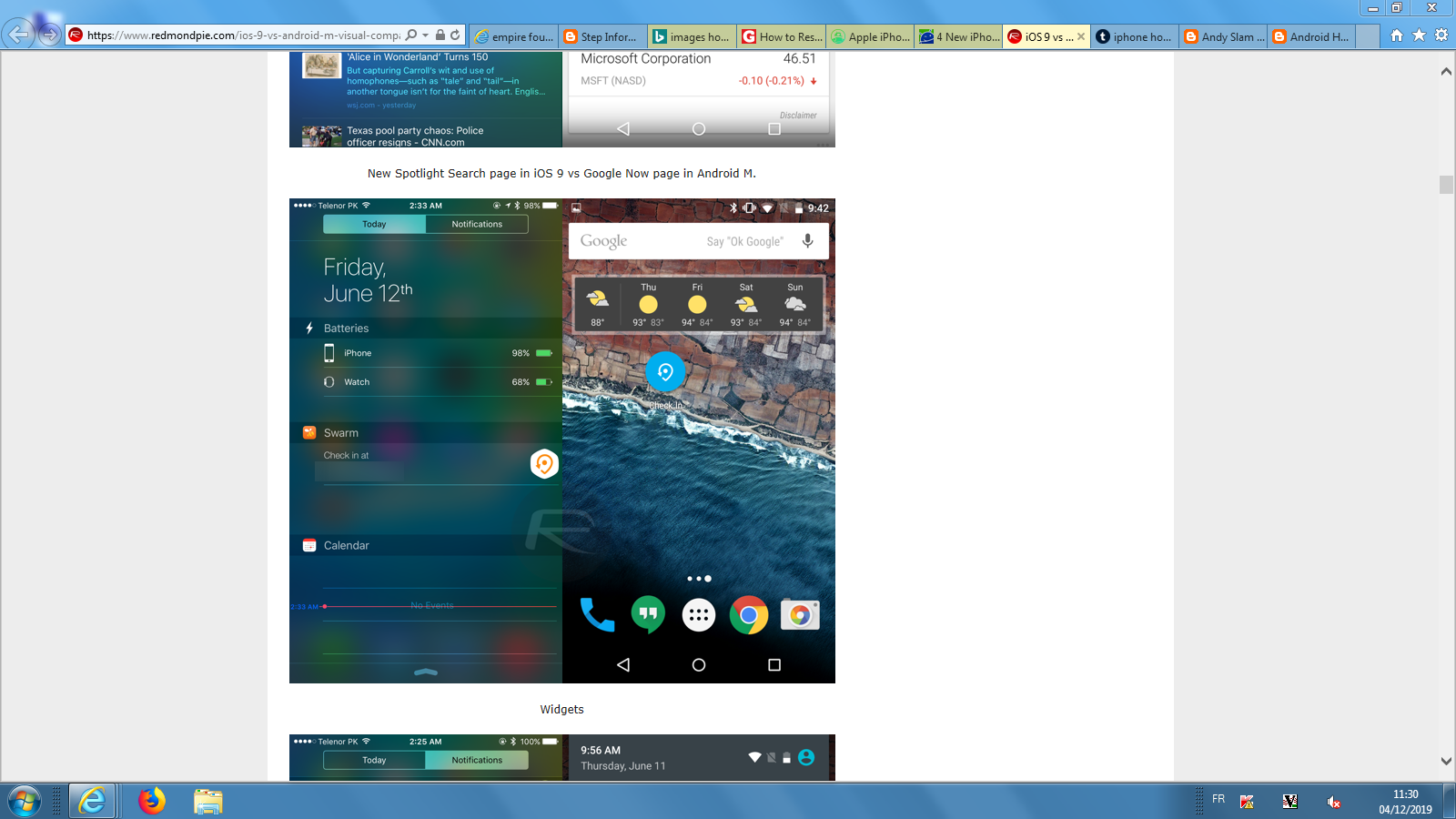
Task: Go back using the browser back arrow
Action: tap(18, 35)
